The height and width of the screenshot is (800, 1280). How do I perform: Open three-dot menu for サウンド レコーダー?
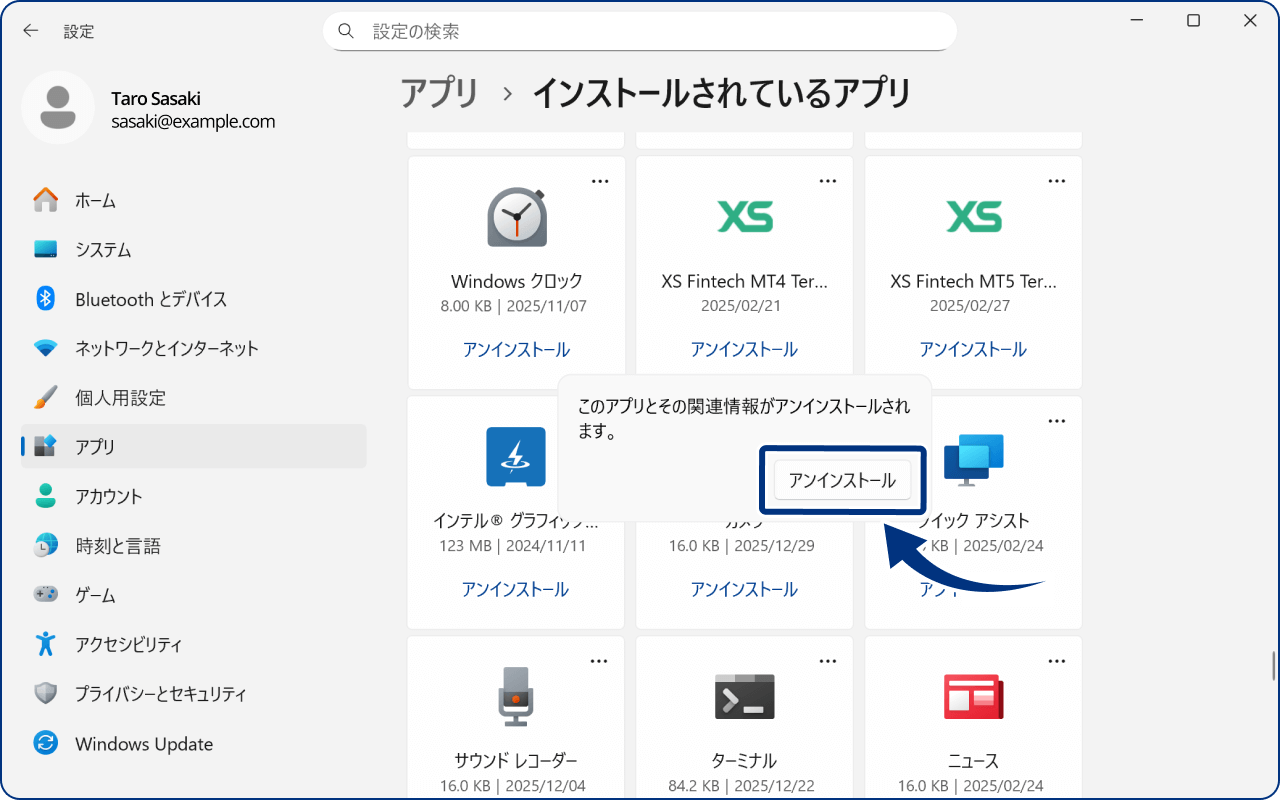click(600, 661)
